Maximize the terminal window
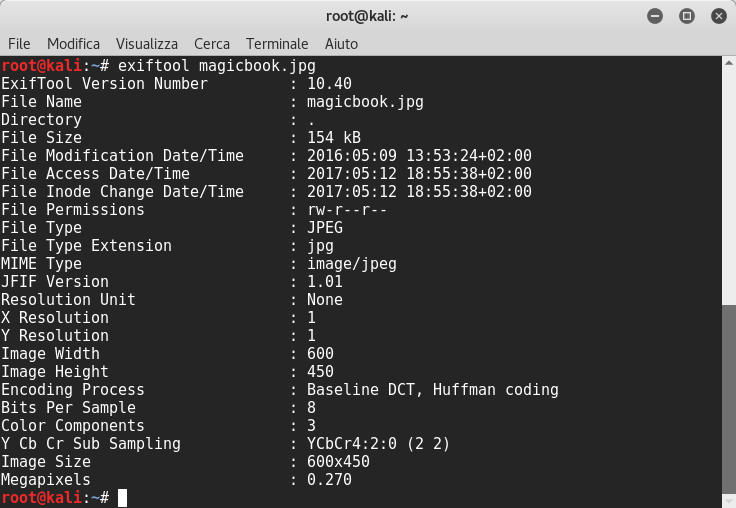This screenshot has height=508, width=736. click(x=687, y=16)
